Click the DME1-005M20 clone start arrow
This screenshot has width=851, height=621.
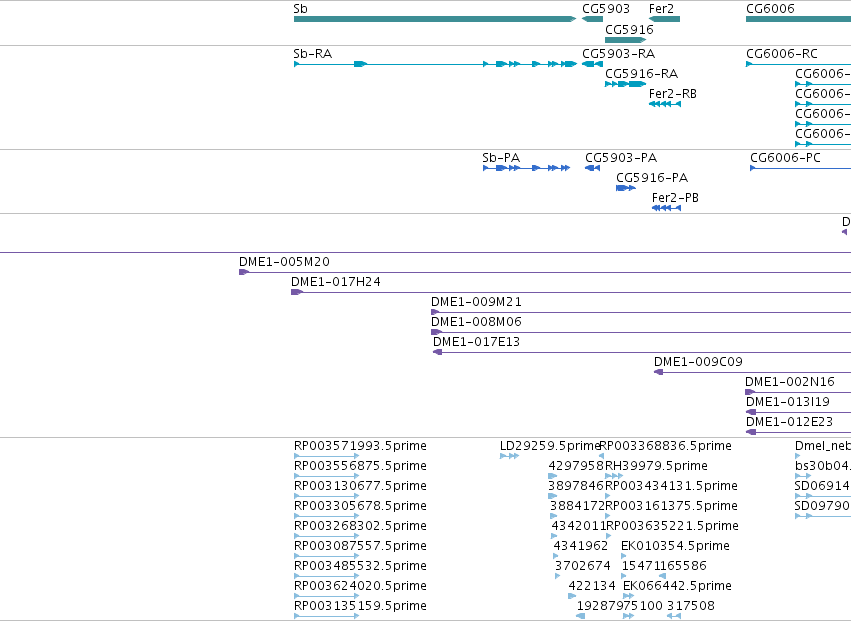pos(244,272)
